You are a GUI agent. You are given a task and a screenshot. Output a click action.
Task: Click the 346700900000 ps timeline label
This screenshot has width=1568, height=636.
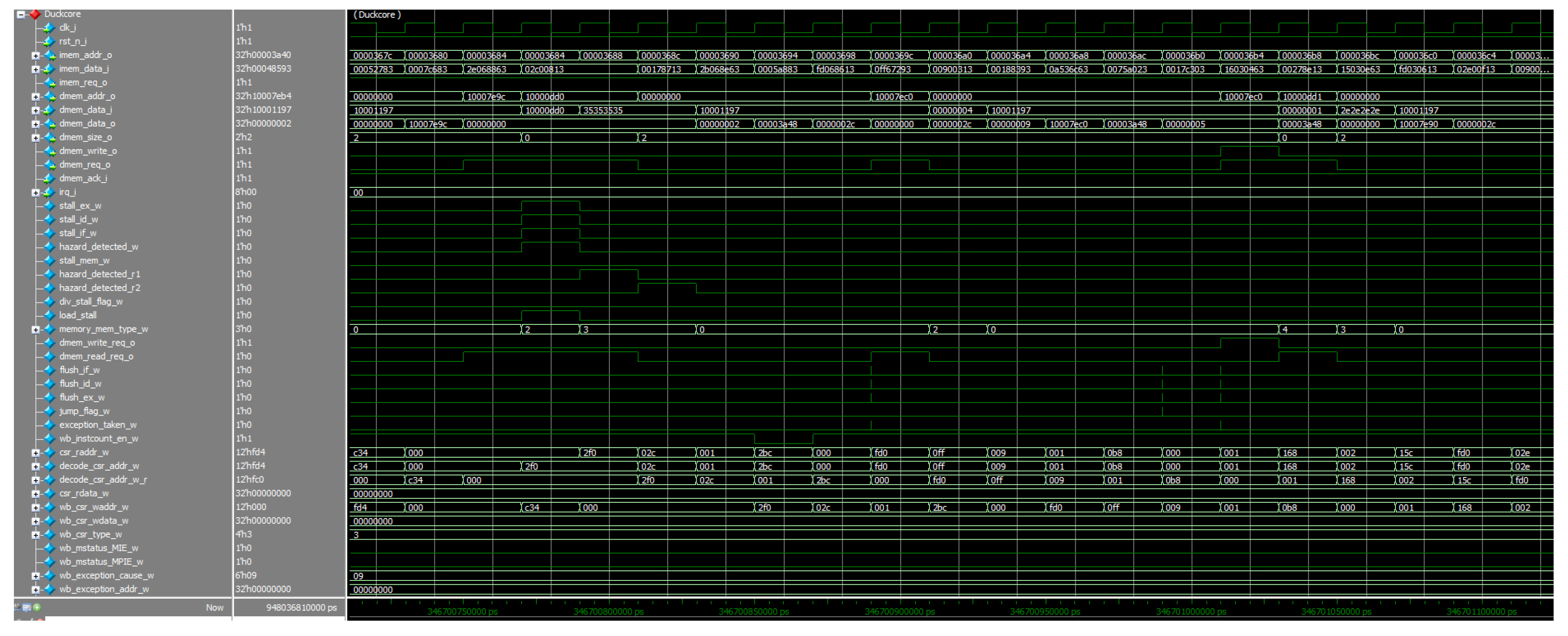tap(900, 612)
